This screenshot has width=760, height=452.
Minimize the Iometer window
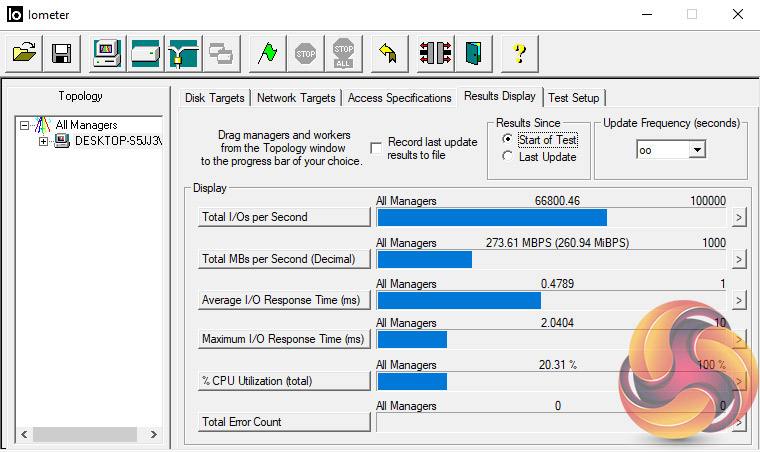647,15
